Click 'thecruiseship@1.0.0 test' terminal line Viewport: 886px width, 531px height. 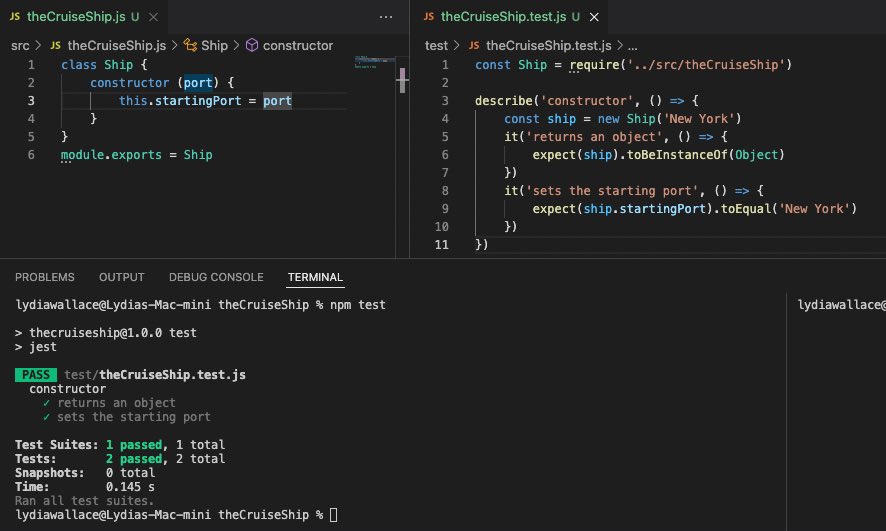106,333
